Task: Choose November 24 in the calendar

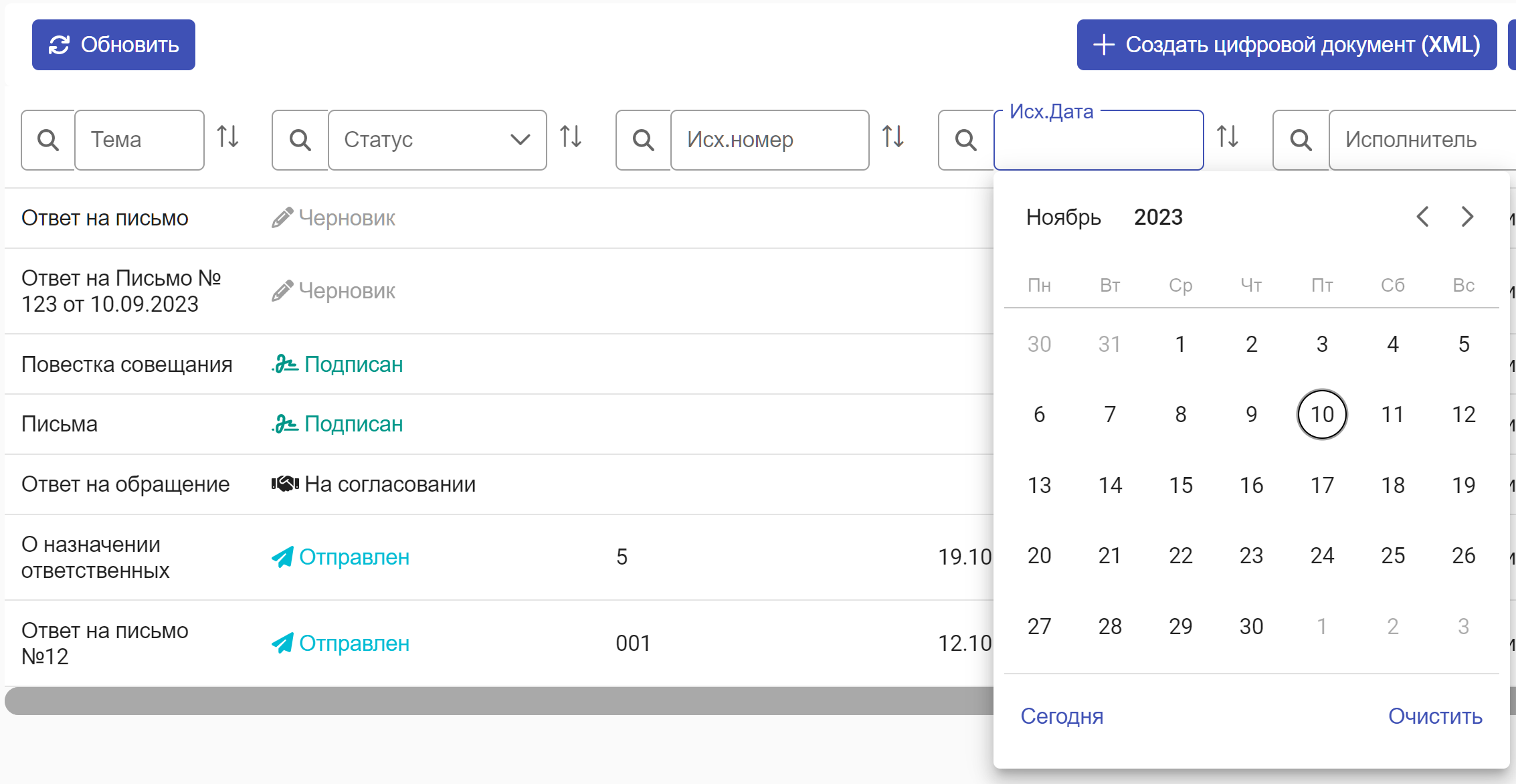Action: click(1323, 555)
